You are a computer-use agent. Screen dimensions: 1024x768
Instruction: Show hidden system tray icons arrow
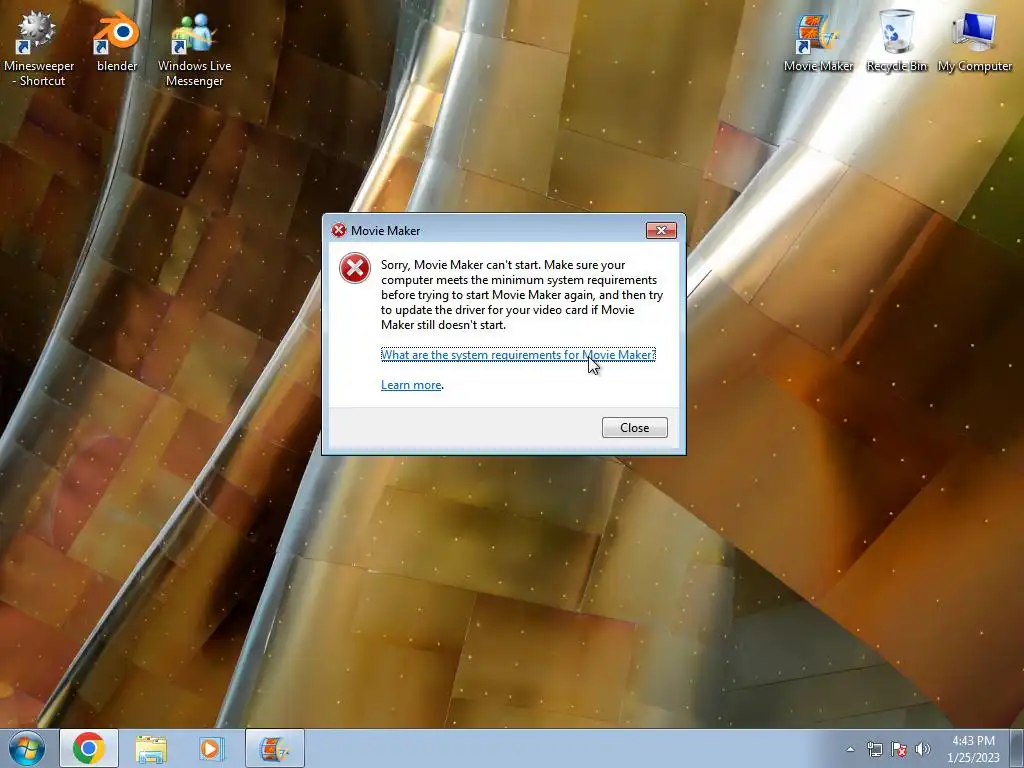(x=850, y=749)
